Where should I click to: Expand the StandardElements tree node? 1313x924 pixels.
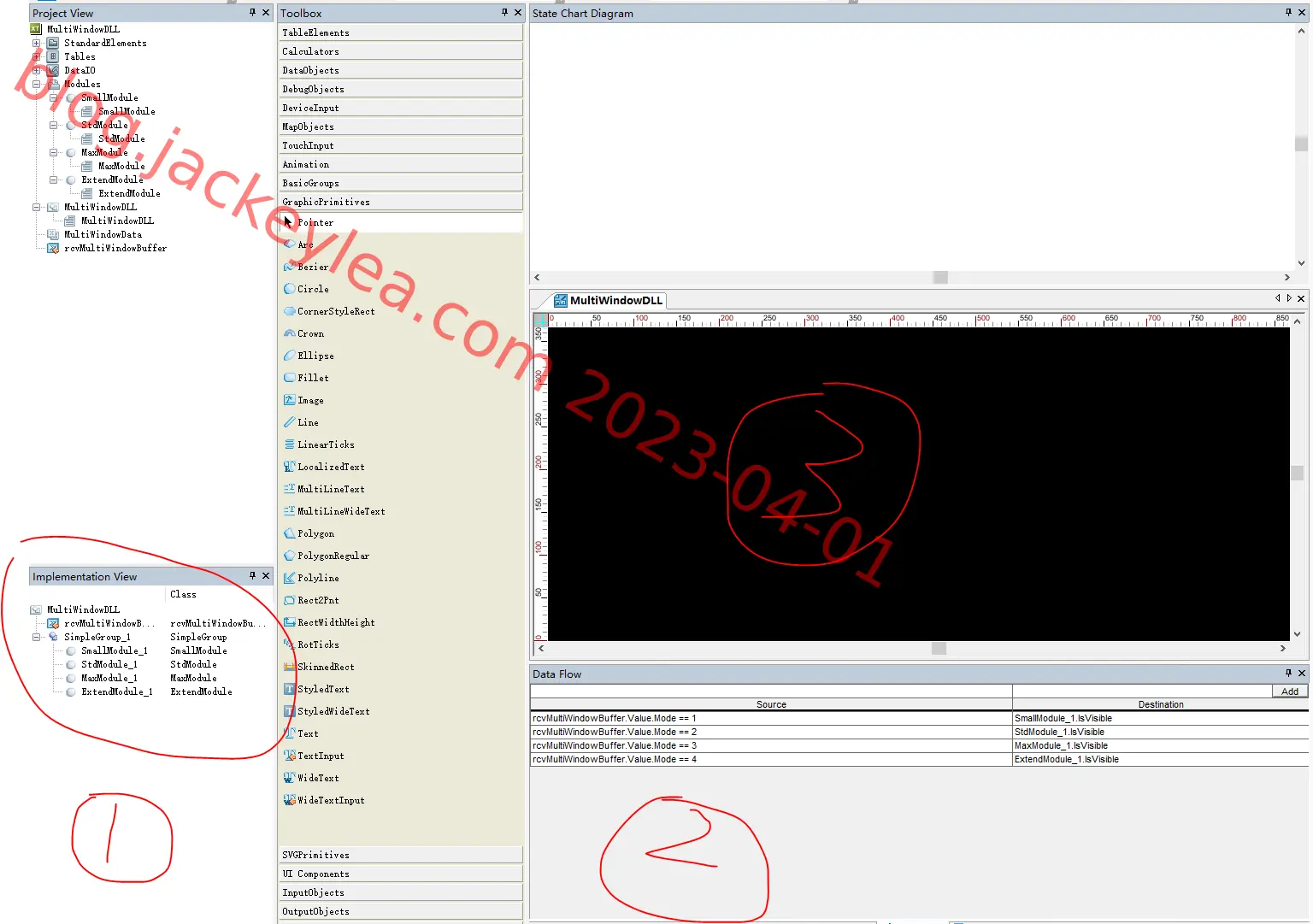(36, 43)
